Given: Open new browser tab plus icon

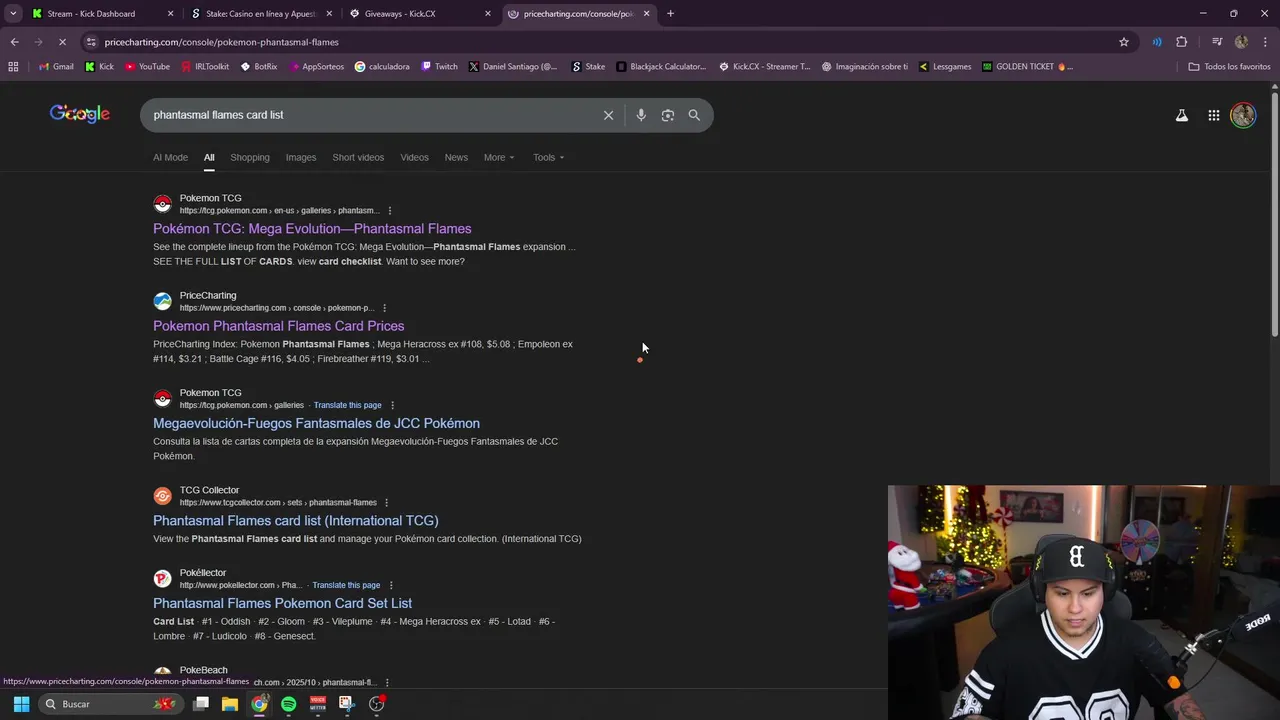Looking at the screenshot, I should tap(670, 14).
